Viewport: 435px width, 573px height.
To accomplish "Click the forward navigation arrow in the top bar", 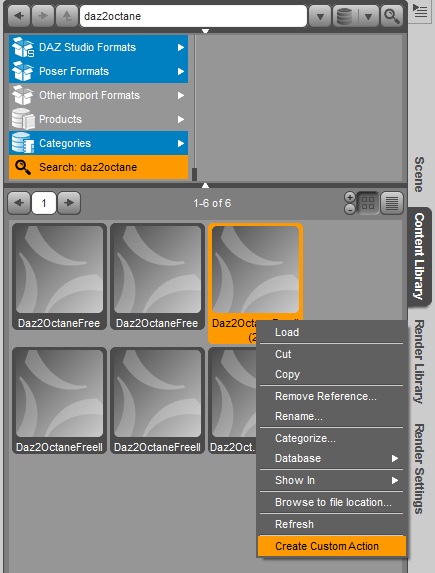I will pyautogui.click(x=43, y=16).
